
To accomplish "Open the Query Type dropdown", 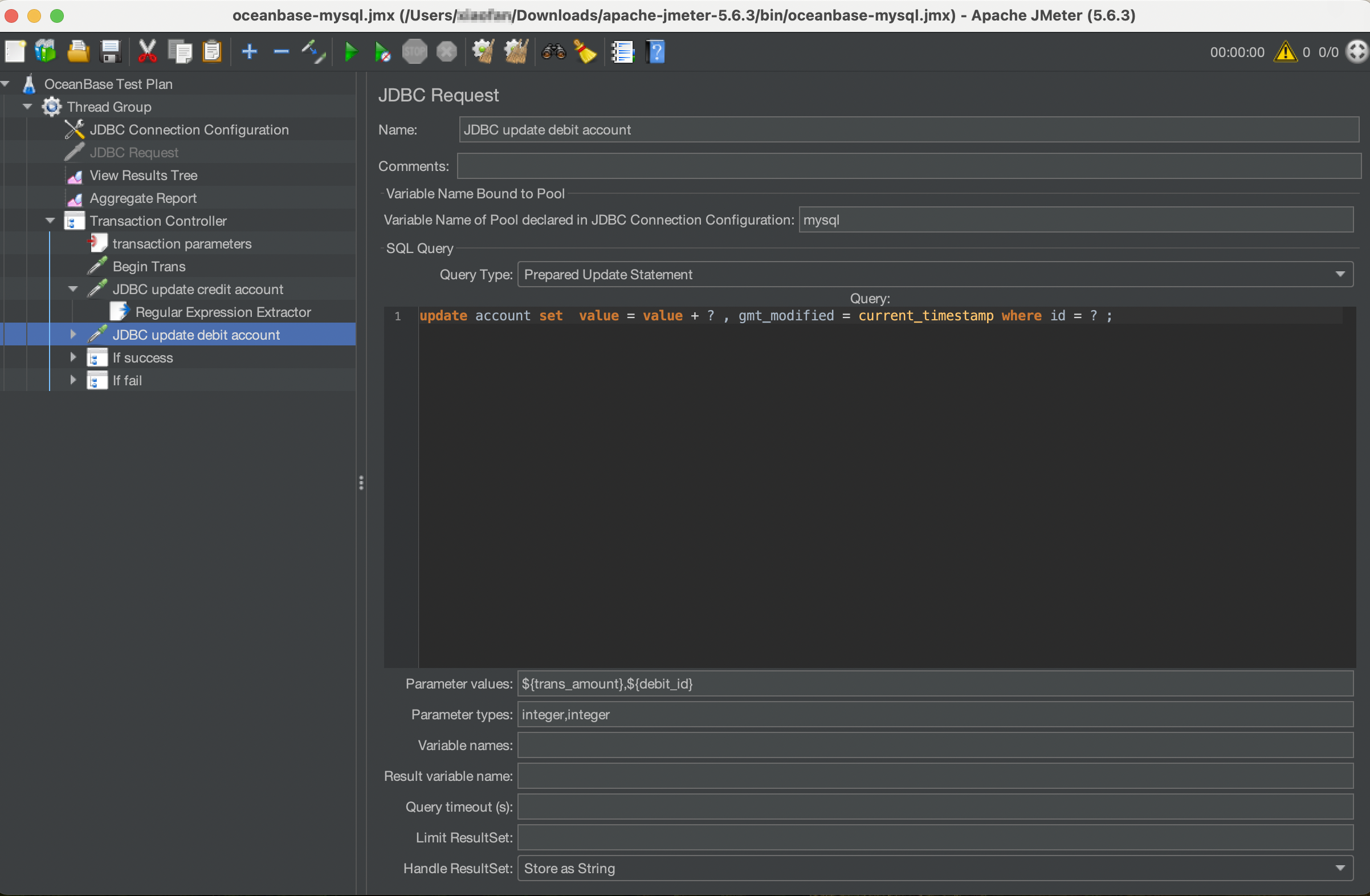I will [935, 275].
